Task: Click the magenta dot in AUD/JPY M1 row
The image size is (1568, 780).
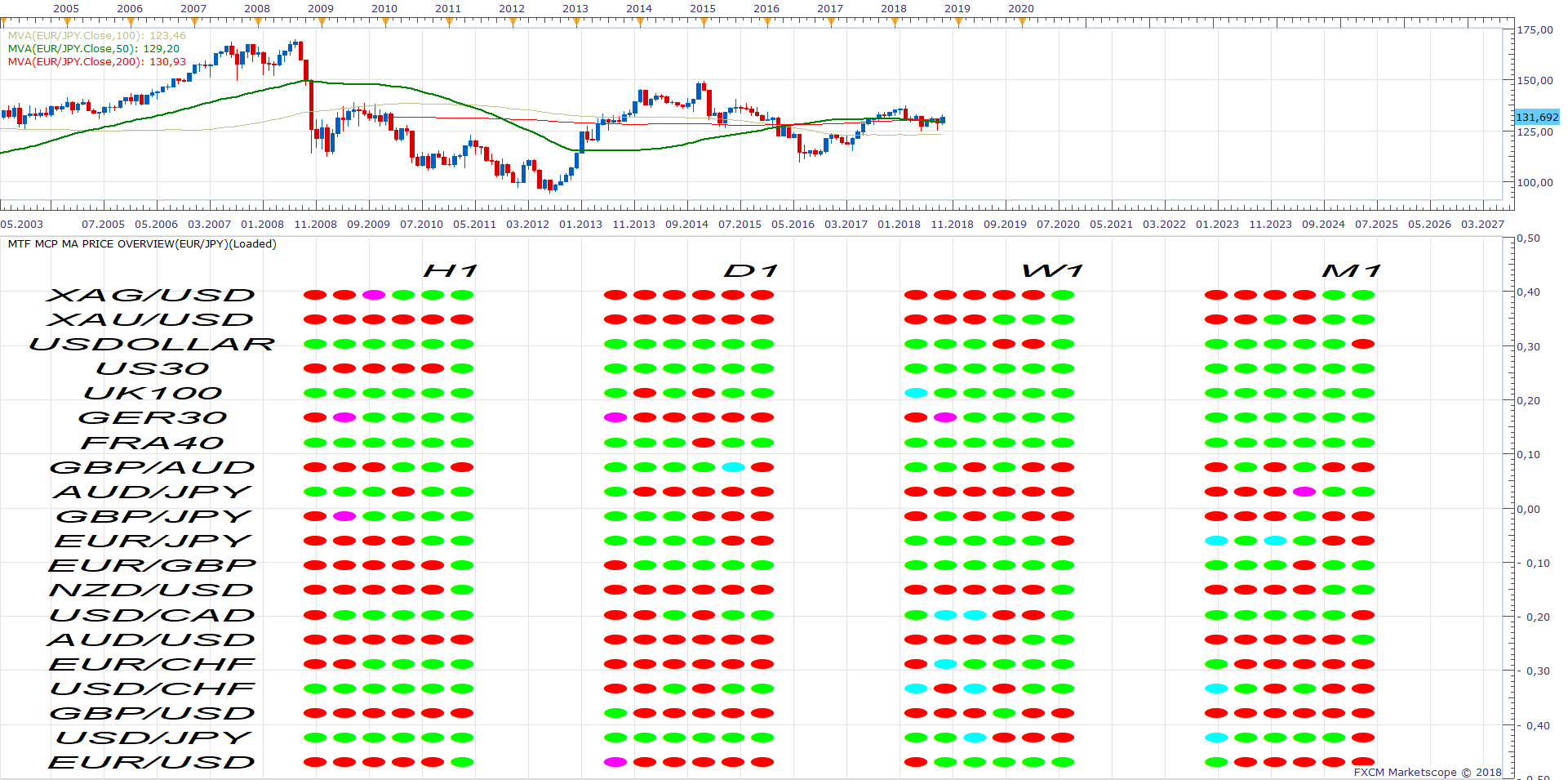Action: (x=1304, y=492)
